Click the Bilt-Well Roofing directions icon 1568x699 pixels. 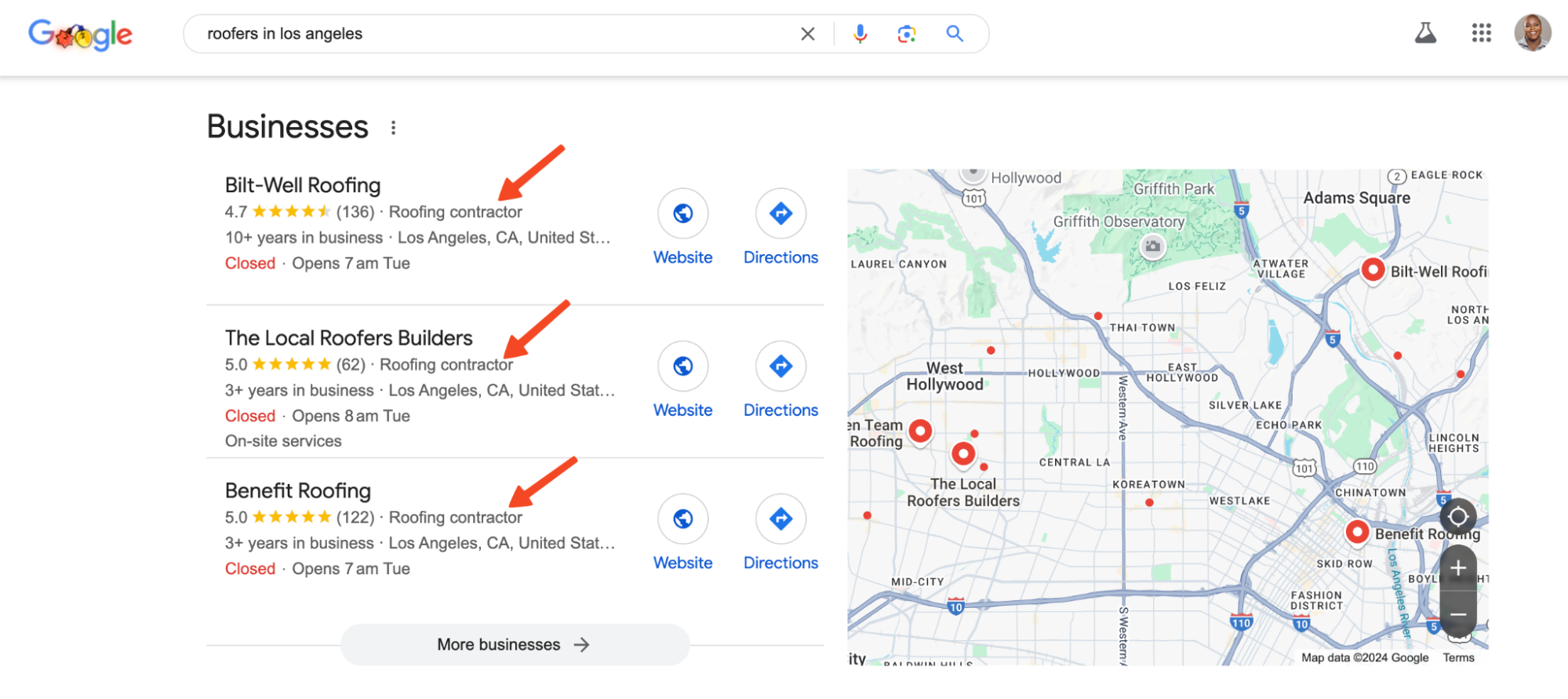tap(780, 213)
